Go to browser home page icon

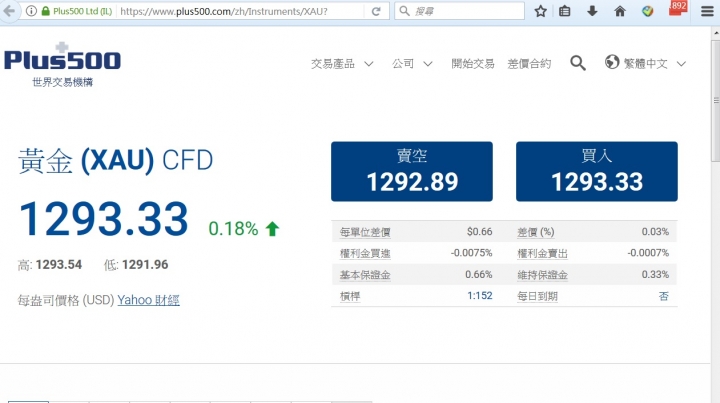pyautogui.click(x=620, y=11)
